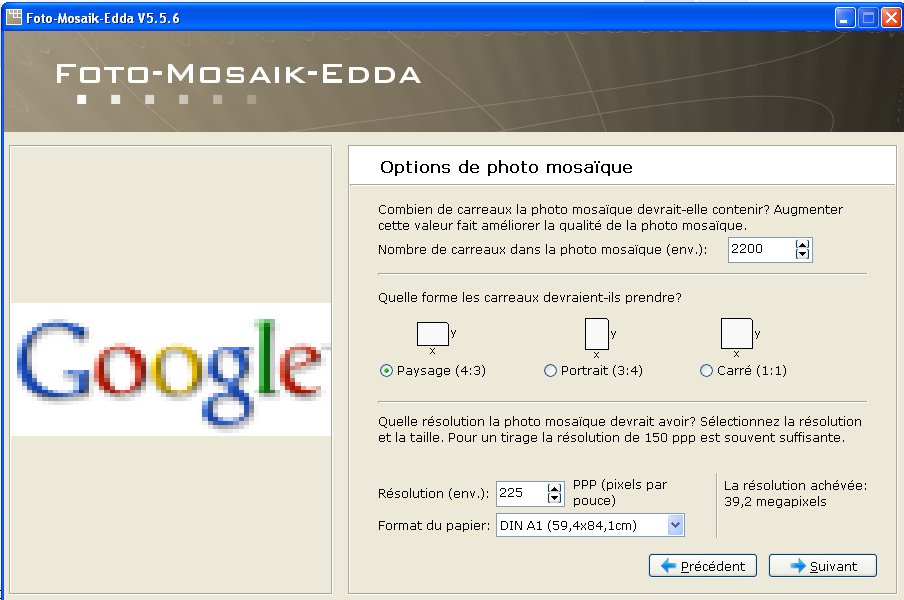The image size is (904, 600).
Task: Focus the tile count field showing 2200
Action: pos(761,250)
